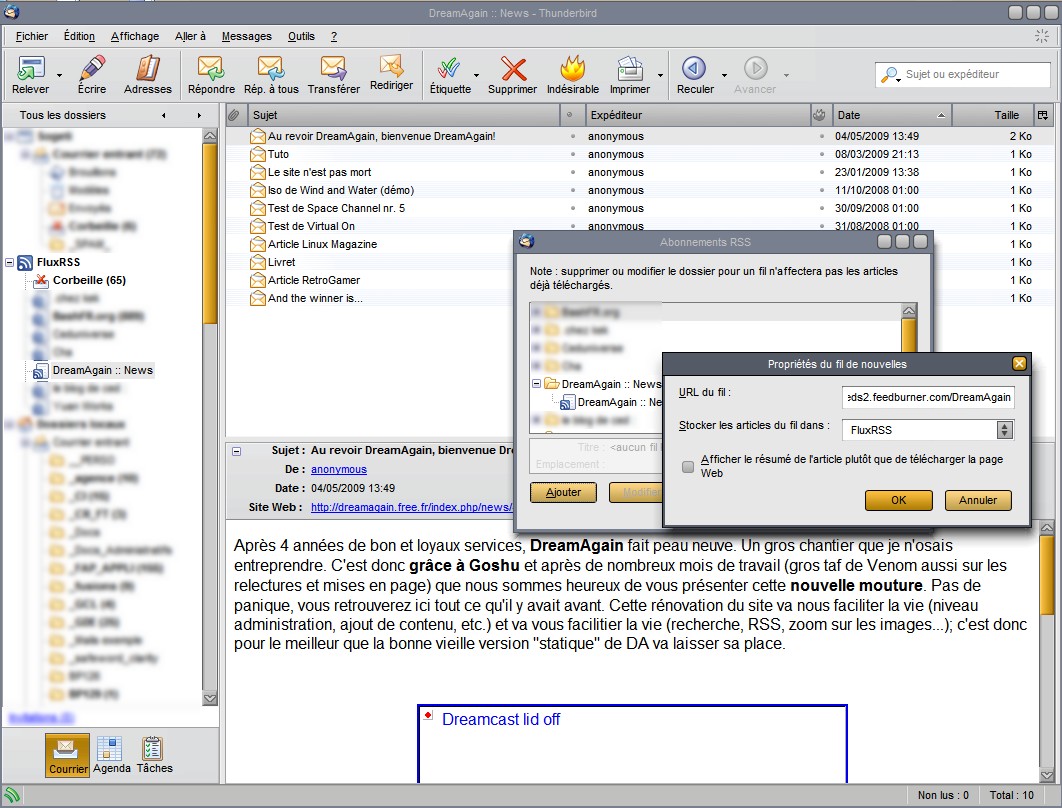Click the Imprimer print icon
1062x808 pixels.
[x=630, y=68]
